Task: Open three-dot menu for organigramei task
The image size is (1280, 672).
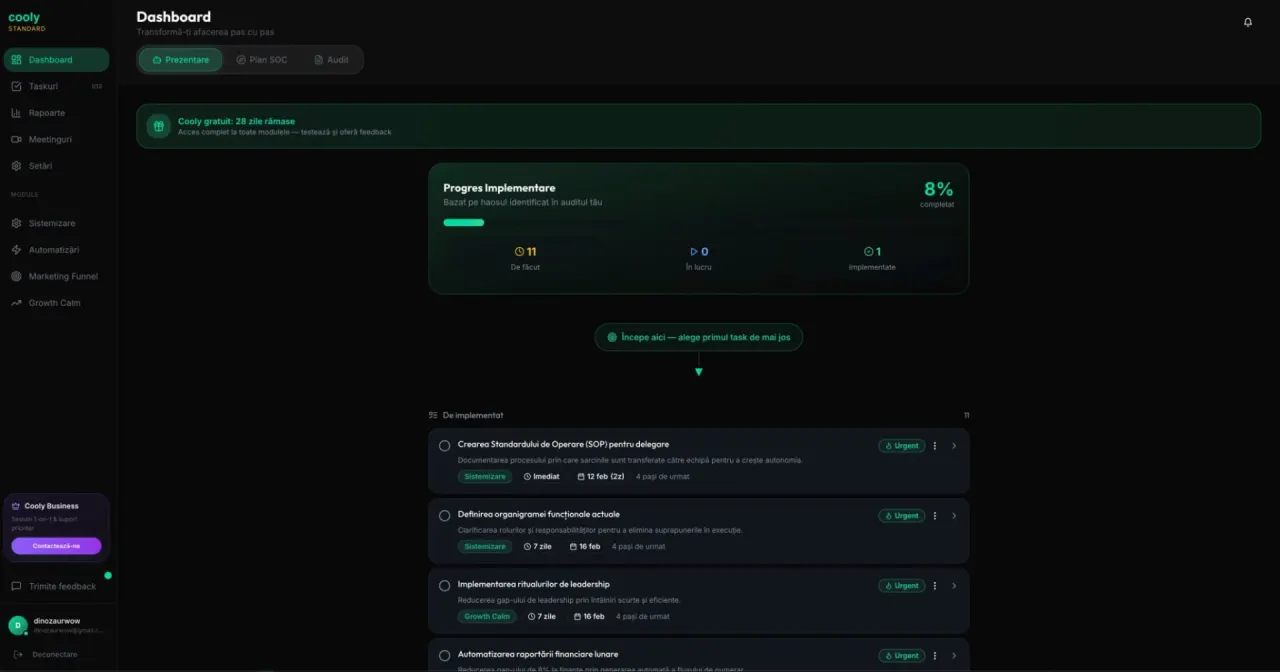Action: click(x=935, y=516)
